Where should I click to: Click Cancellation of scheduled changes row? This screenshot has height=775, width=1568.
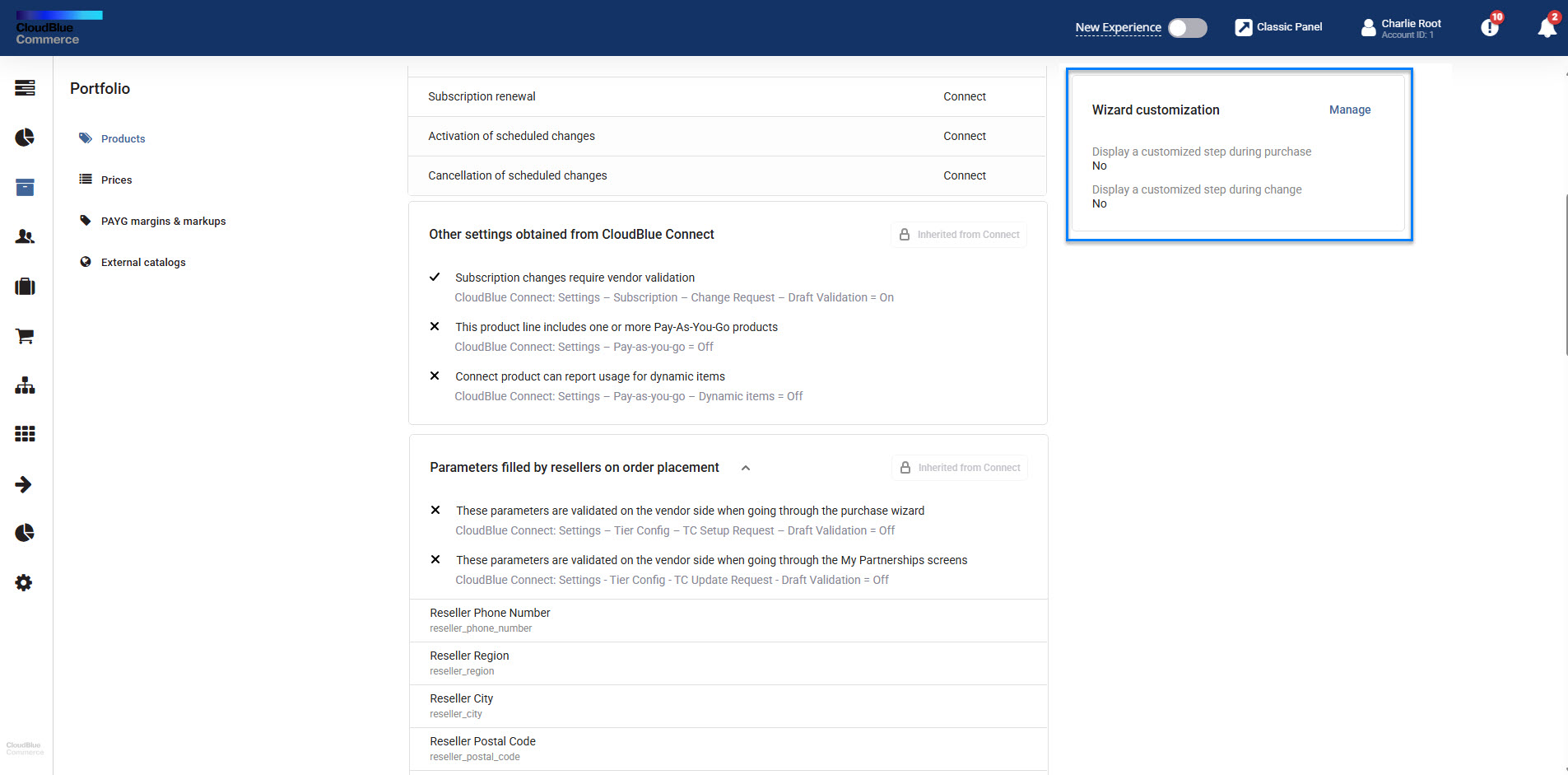(727, 175)
